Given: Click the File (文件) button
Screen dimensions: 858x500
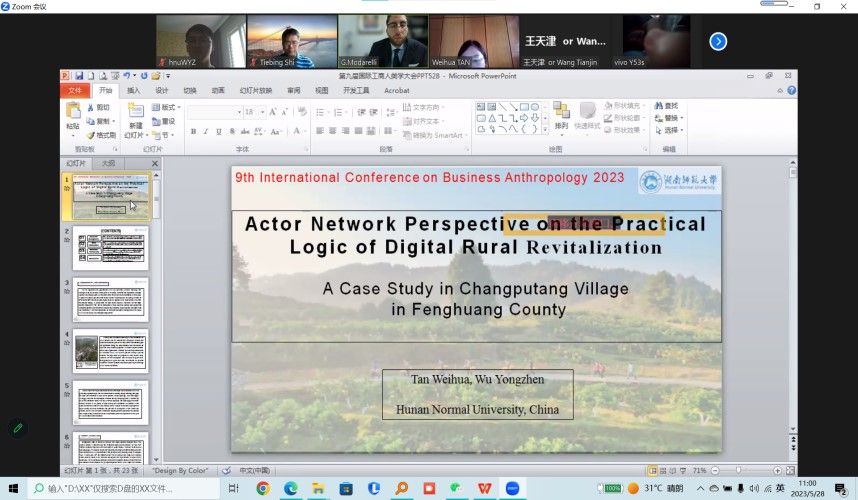Looking at the screenshot, I should click(x=74, y=90).
